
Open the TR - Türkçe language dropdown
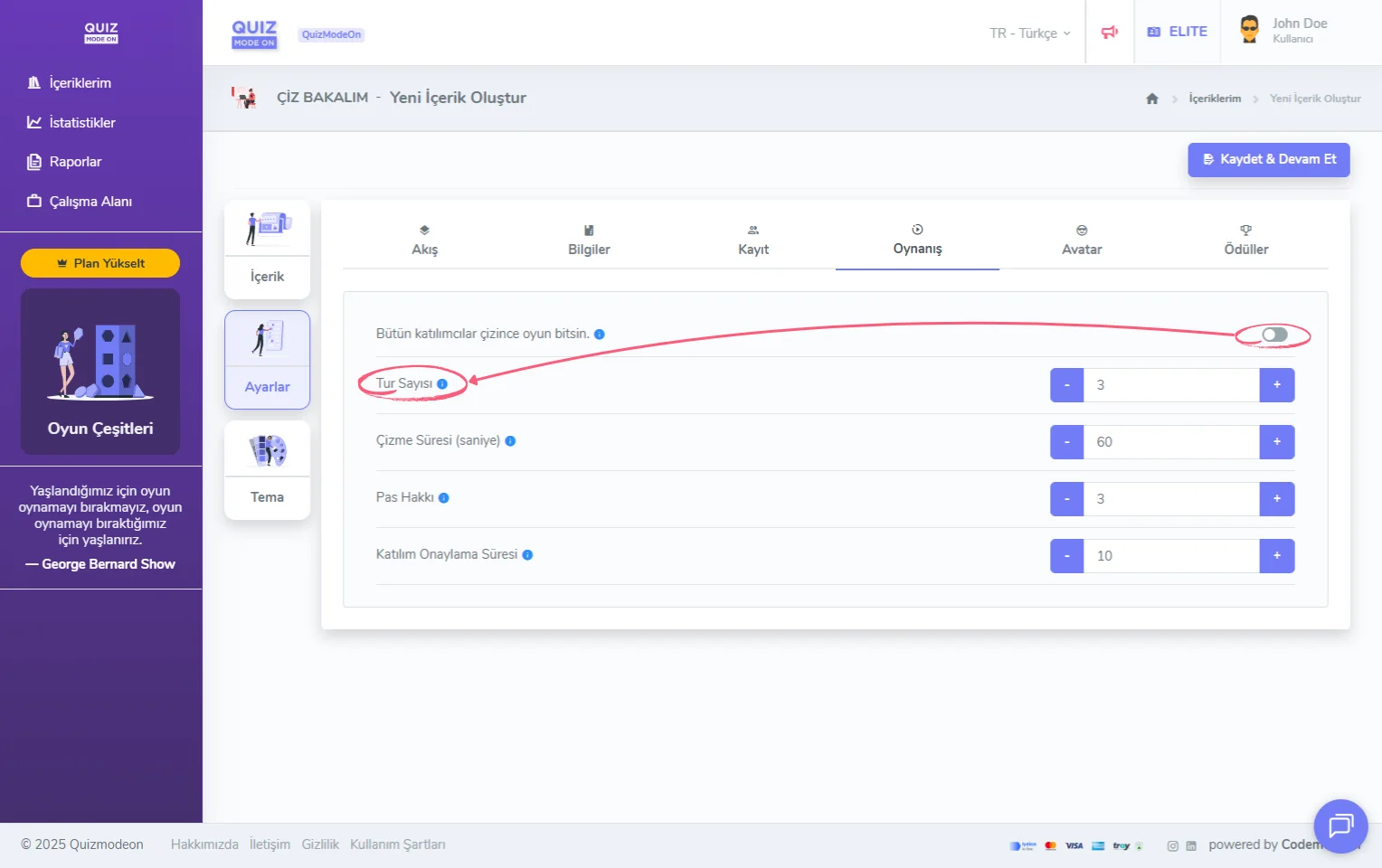[1029, 33]
